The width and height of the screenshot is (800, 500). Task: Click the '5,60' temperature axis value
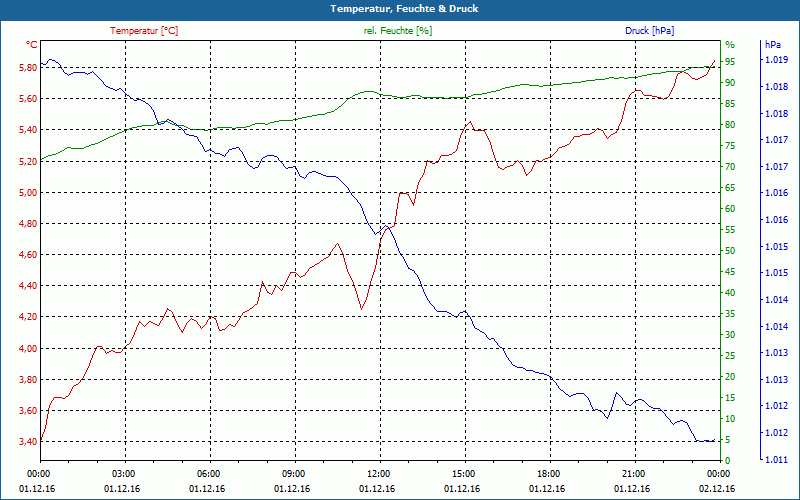pyautogui.click(x=29, y=98)
